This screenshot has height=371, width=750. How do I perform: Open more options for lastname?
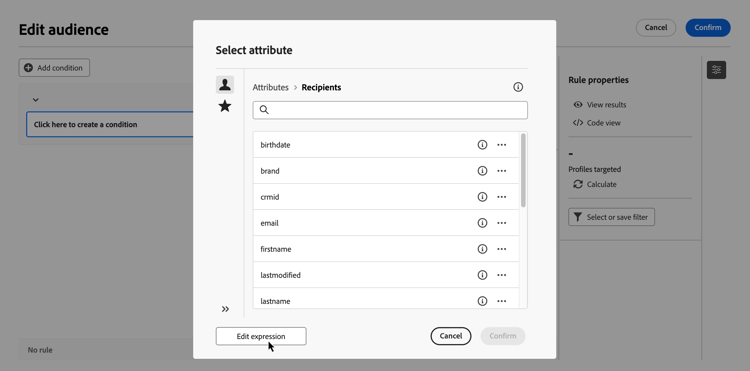click(501, 301)
